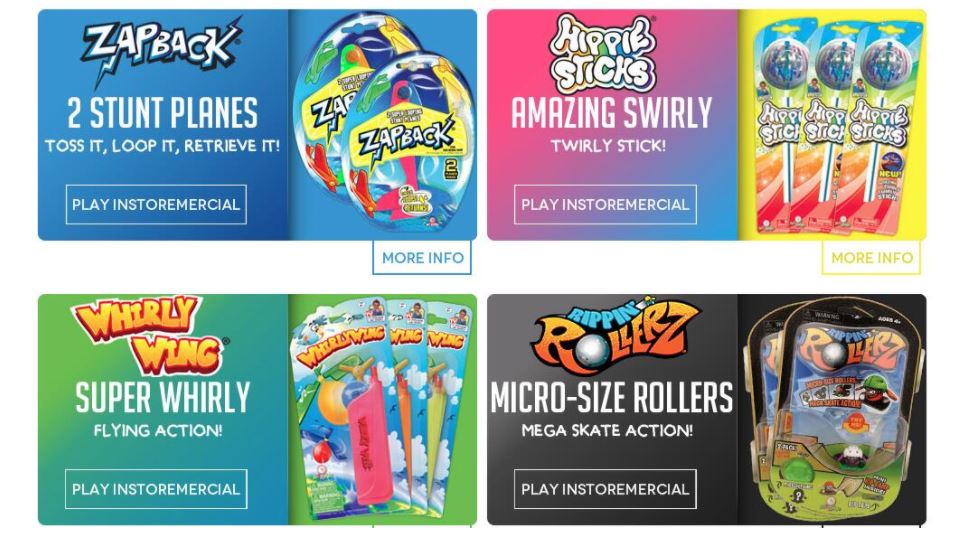Play the Rippin' Rollerz instoremercial

click(x=605, y=489)
